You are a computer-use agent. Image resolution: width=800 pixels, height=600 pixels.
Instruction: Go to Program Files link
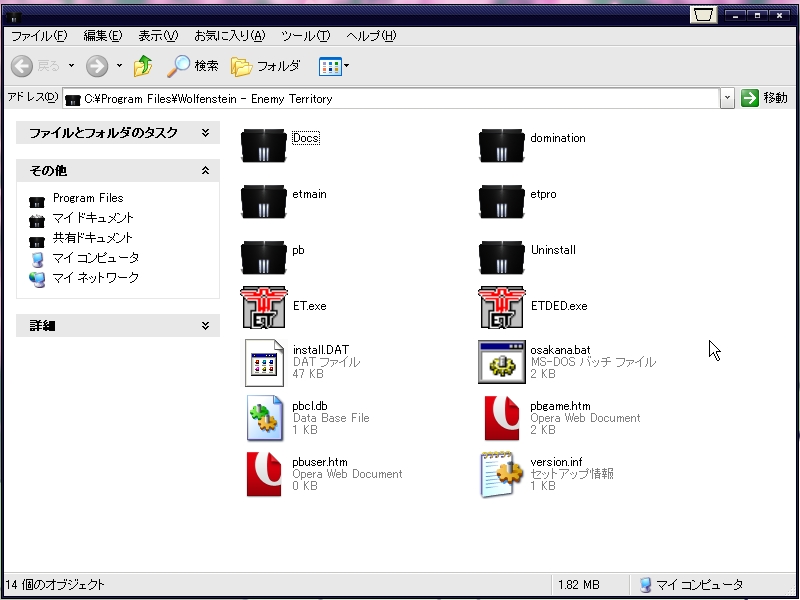tap(88, 198)
